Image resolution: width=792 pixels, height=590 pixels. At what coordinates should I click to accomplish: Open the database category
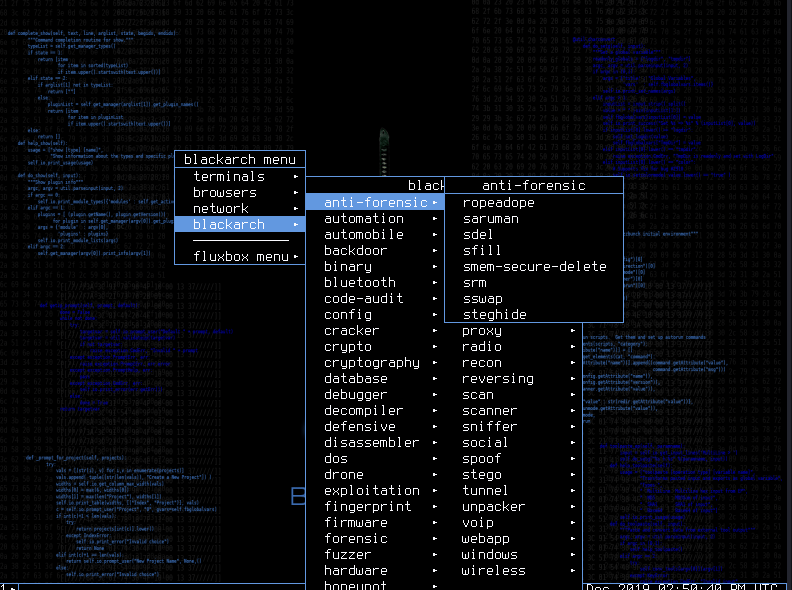tap(375, 379)
